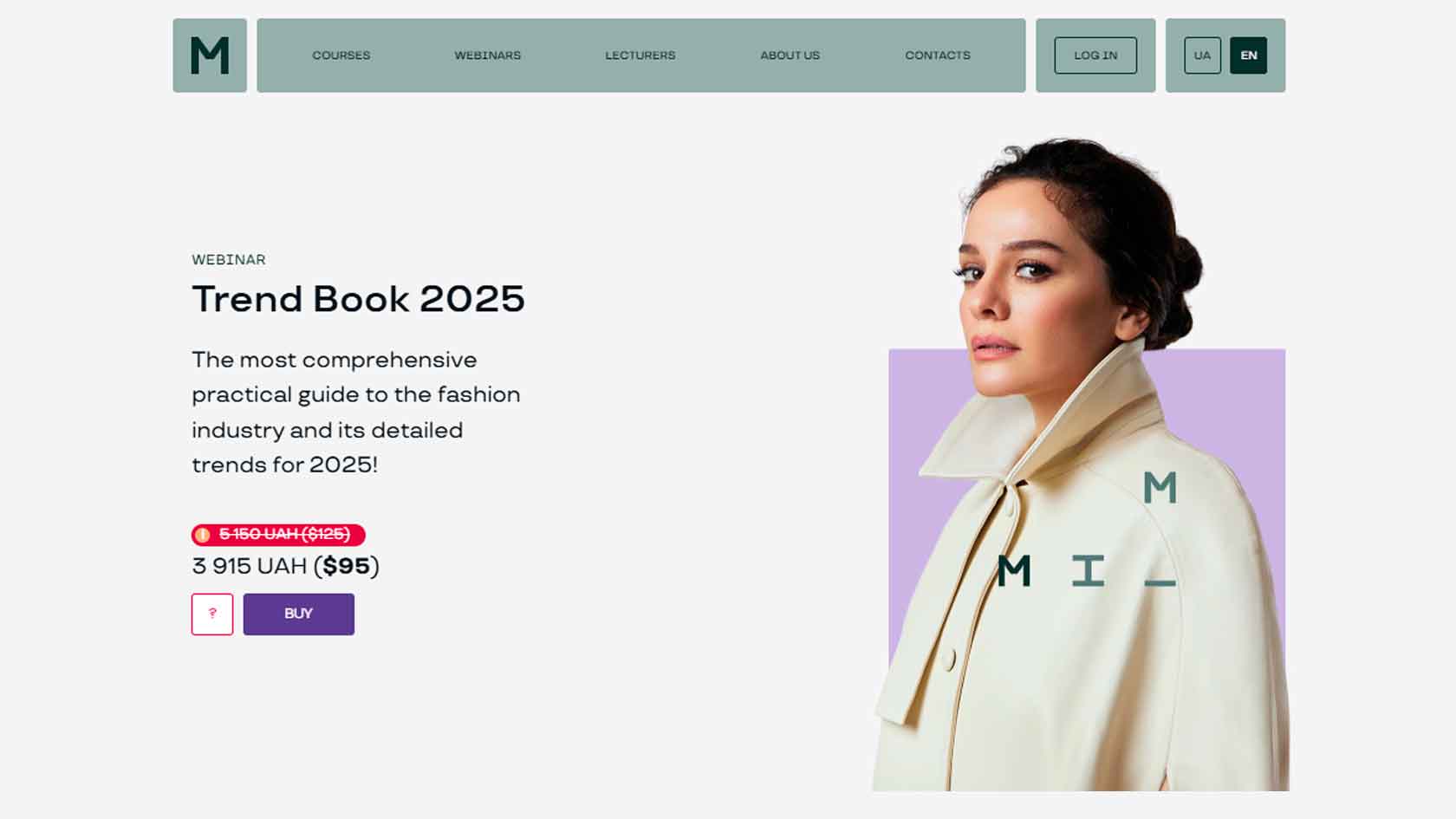
Task: Click the lone M letter on the coat shoulder
Action: pos(1160,488)
